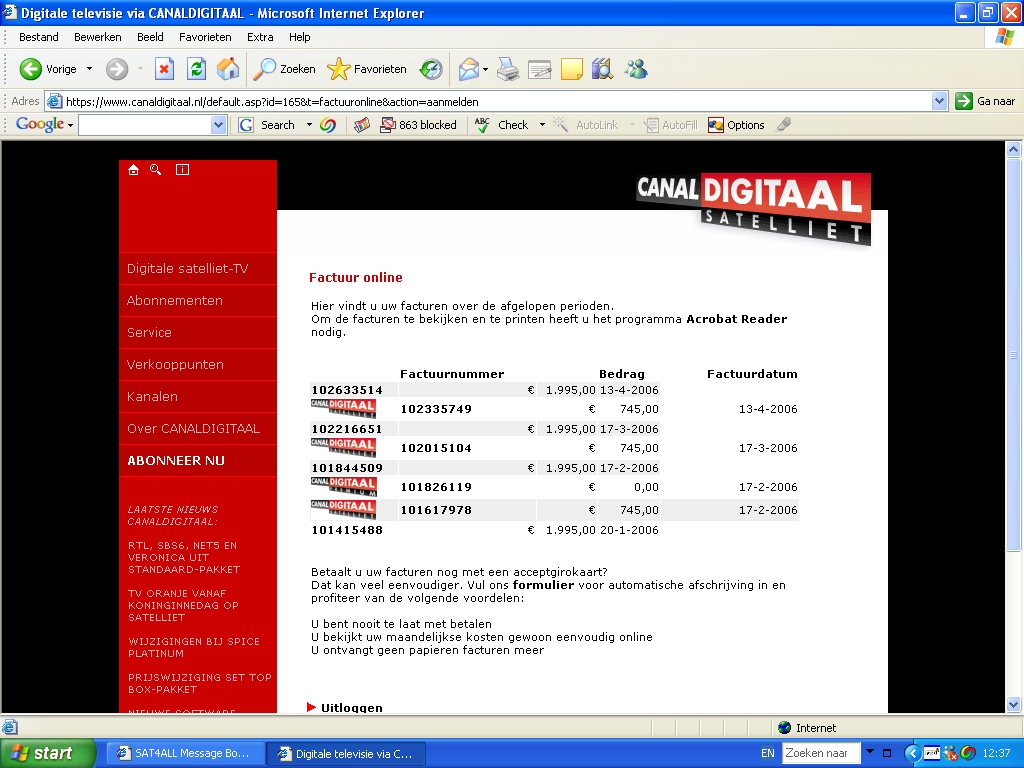This screenshot has height=768, width=1024.
Task: Open the Zoeken search pane
Action: click(284, 69)
